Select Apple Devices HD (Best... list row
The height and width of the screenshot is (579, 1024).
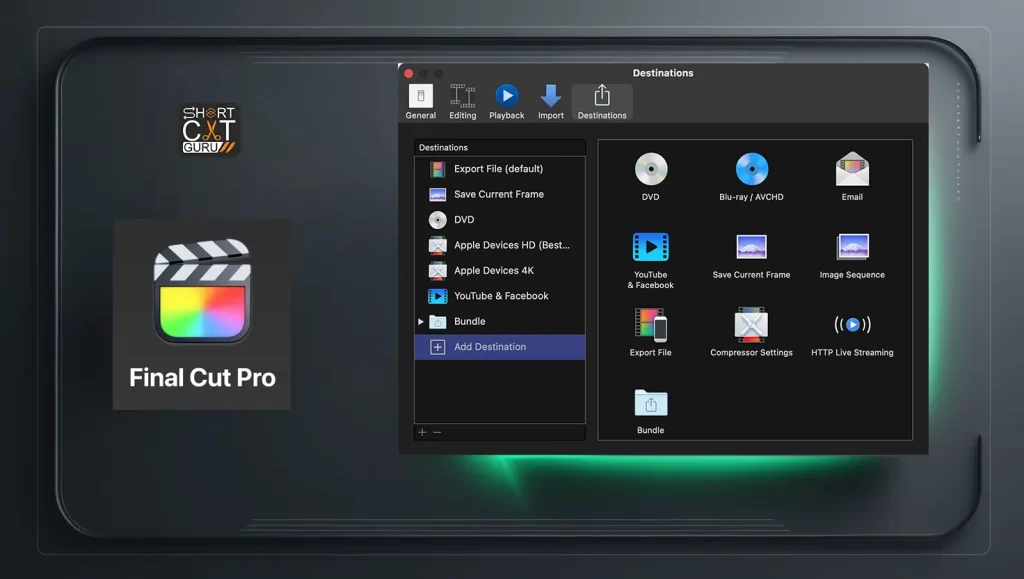click(500, 245)
